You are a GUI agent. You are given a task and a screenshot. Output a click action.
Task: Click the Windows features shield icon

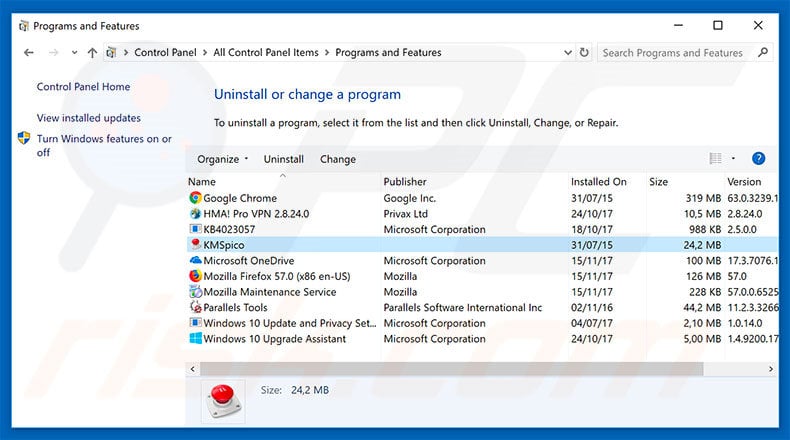coord(24,138)
